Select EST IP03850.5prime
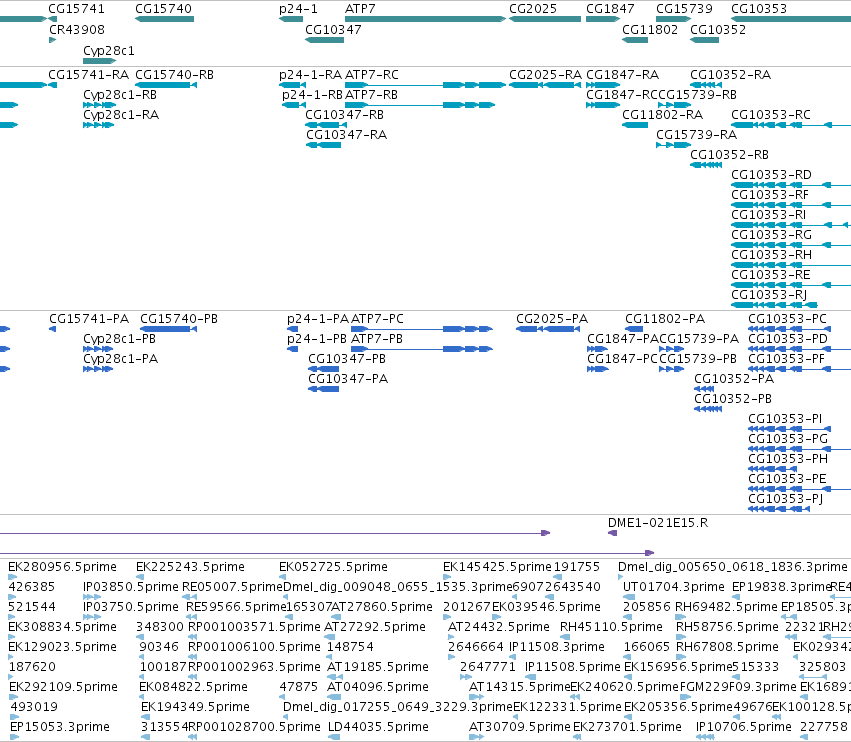This screenshot has width=851, height=742. 92,597
